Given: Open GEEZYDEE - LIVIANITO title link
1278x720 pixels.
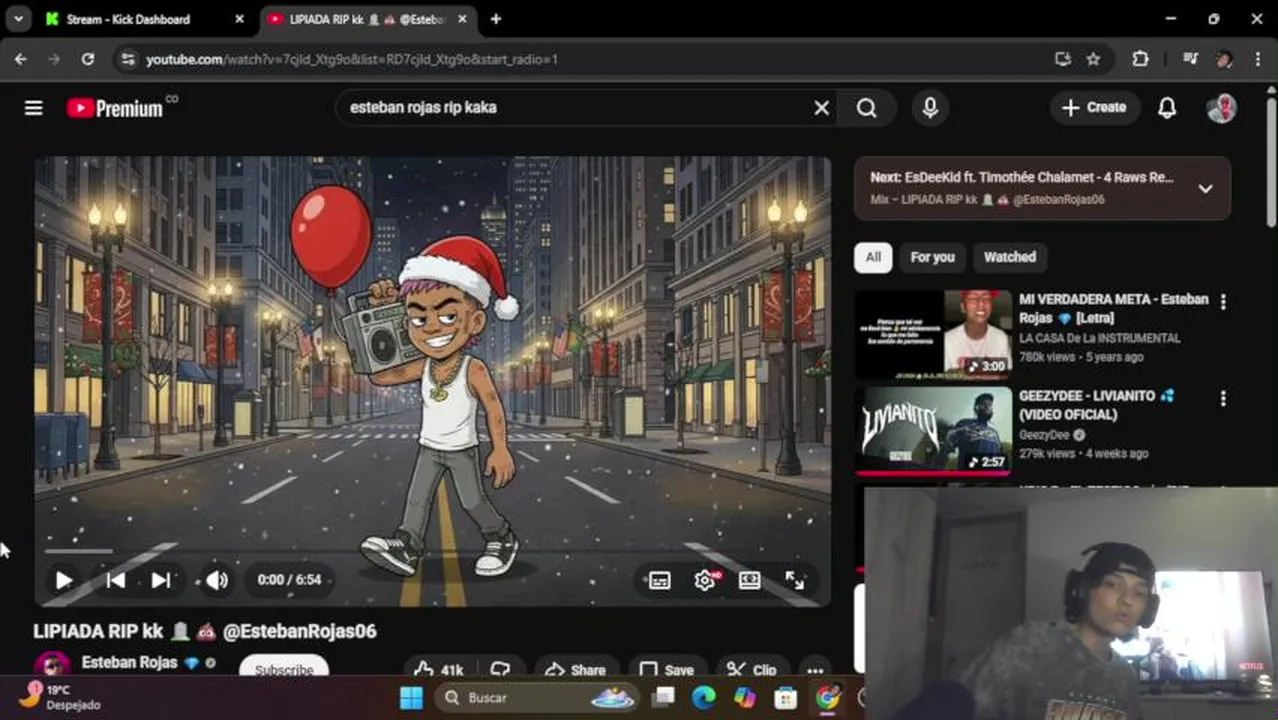Looking at the screenshot, I should 1096,405.
